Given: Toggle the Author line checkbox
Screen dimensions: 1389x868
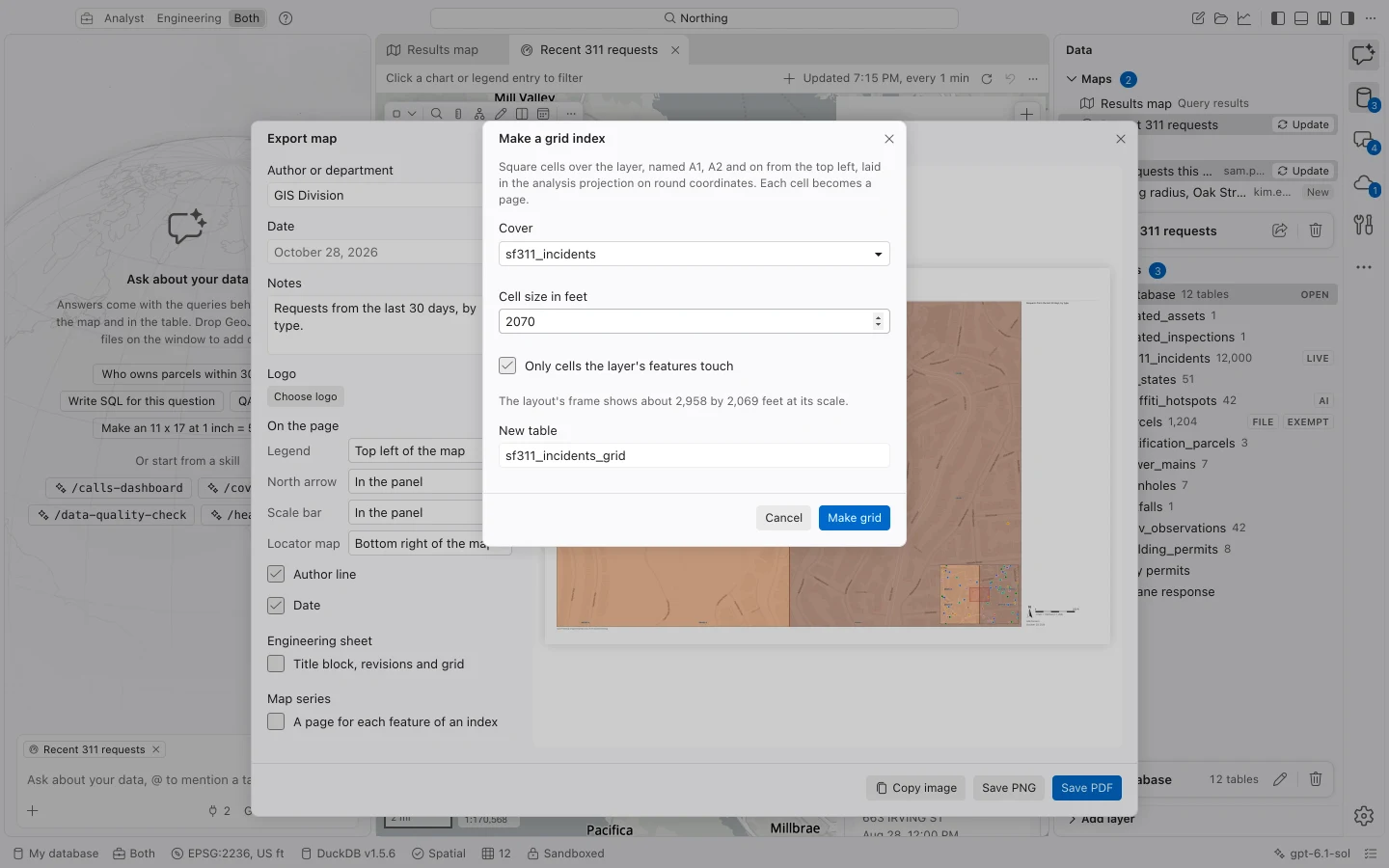Looking at the screenshot, I should 276,574.
